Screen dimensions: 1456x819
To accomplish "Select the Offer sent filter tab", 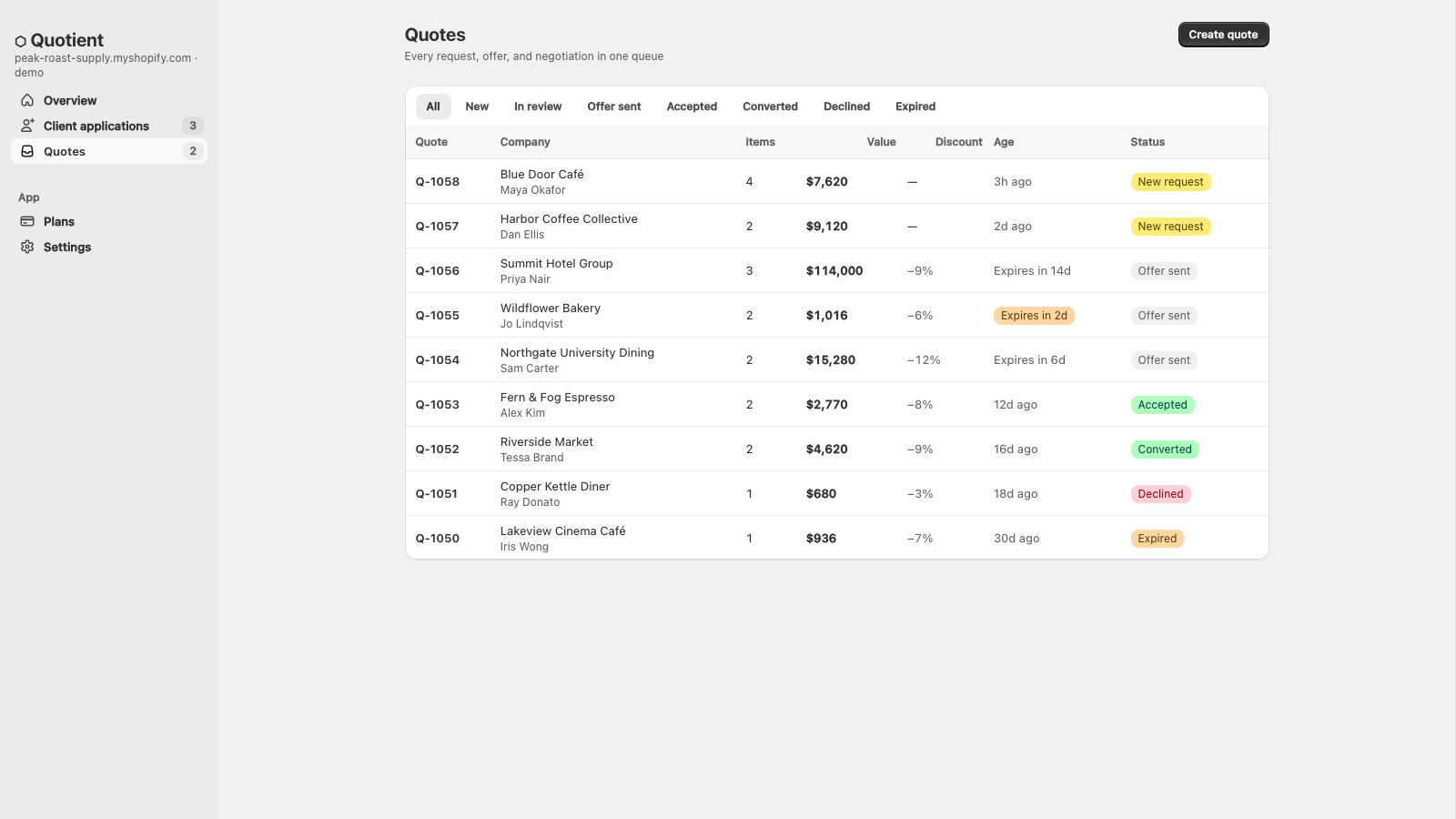I will (x=614, y=106).
